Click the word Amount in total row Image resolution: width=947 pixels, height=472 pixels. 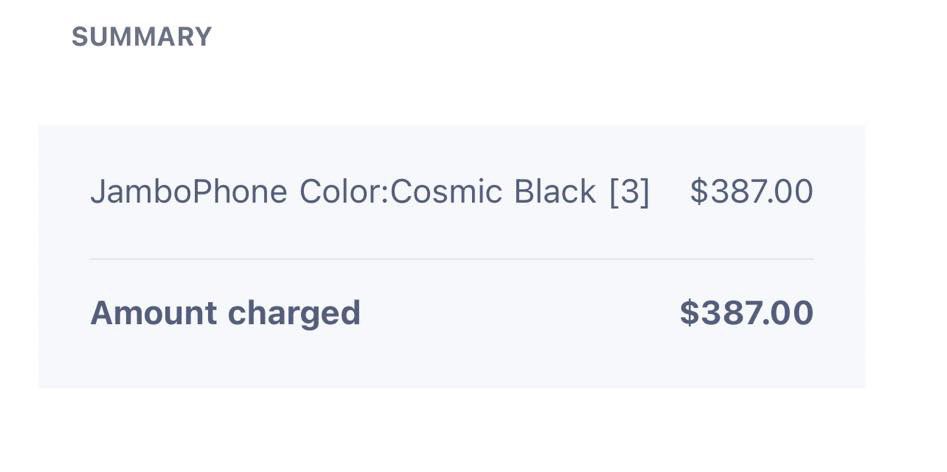click(153, 313)
